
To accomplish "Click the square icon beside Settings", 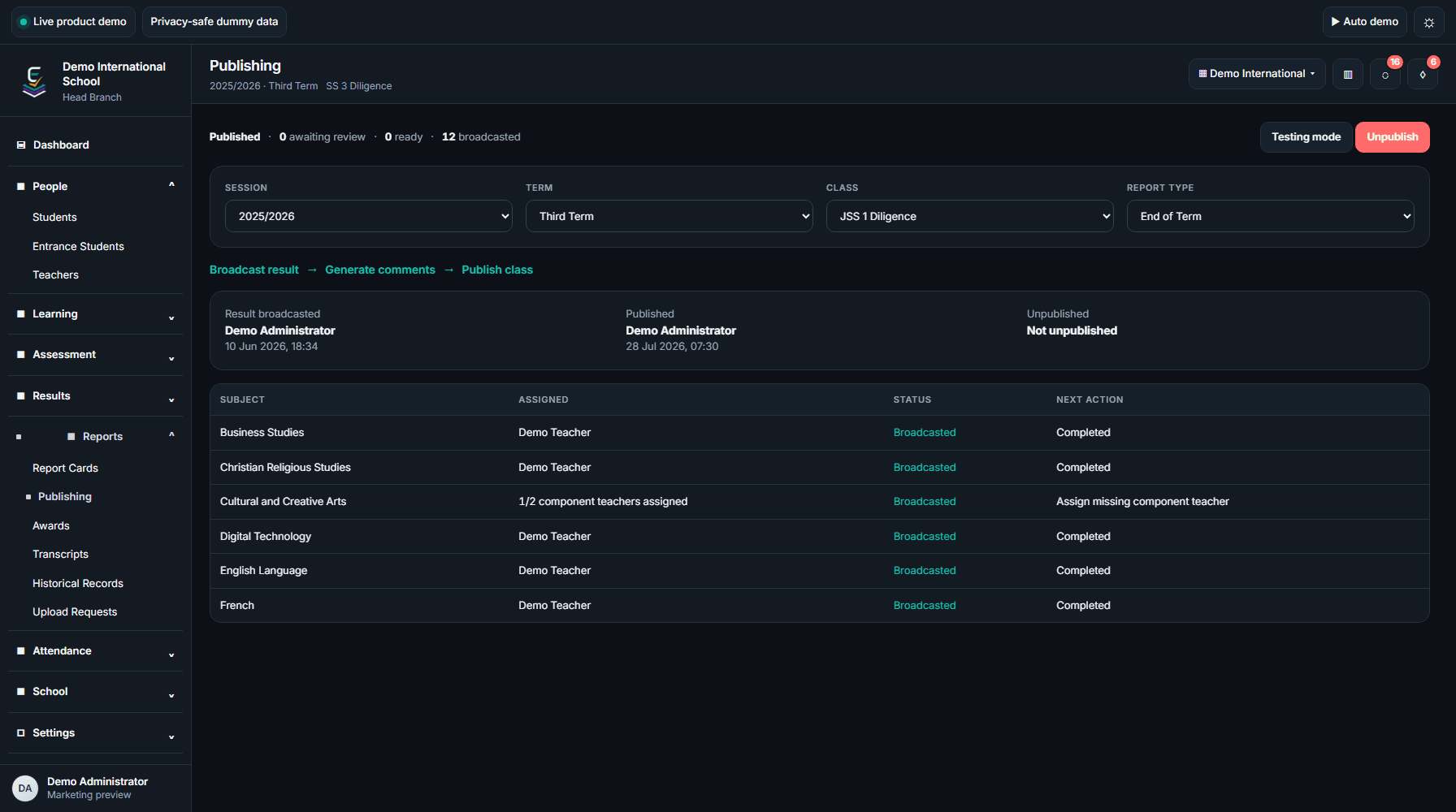I will [x=21, y=732].
